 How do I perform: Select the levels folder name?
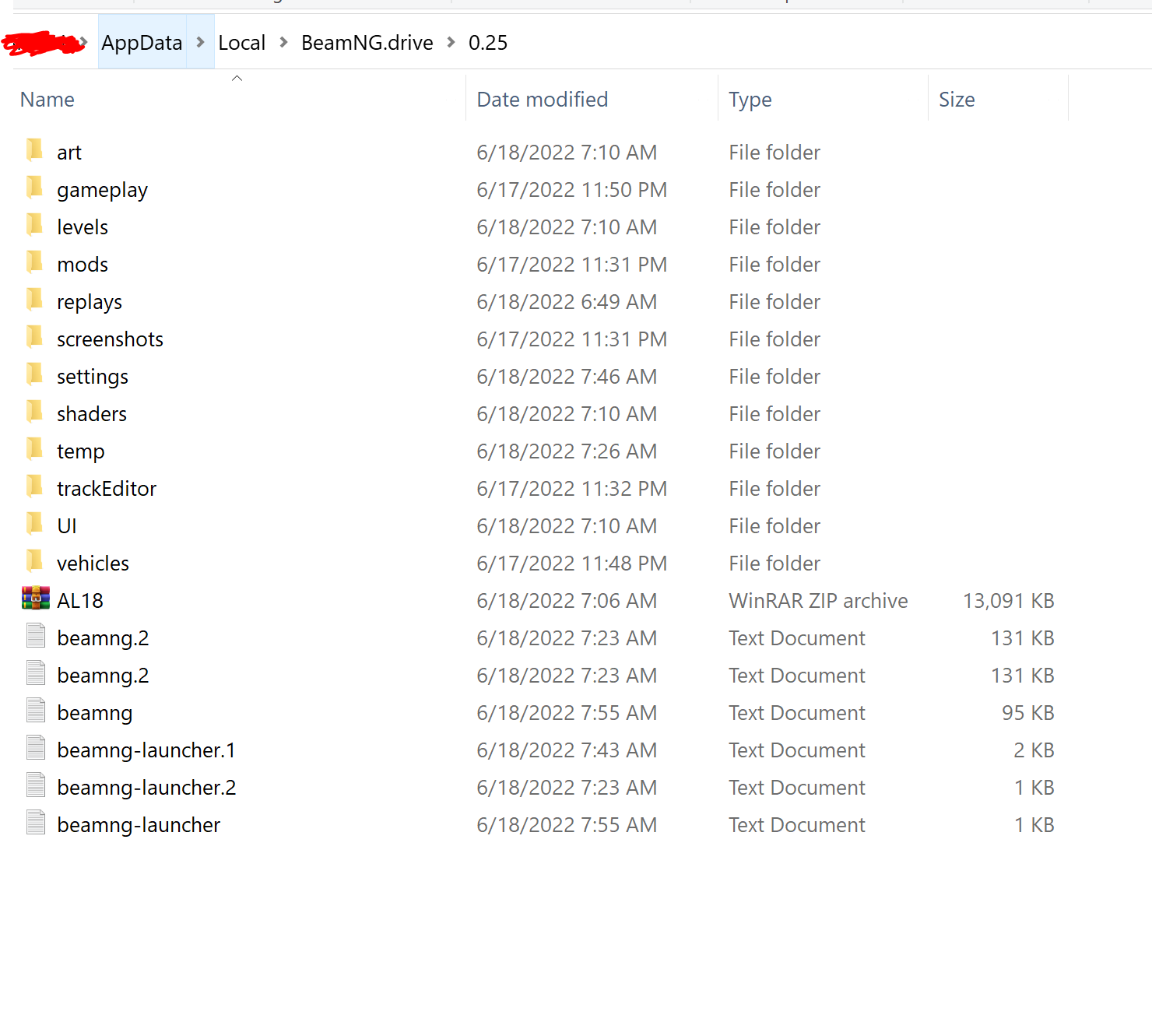point(83,227)
